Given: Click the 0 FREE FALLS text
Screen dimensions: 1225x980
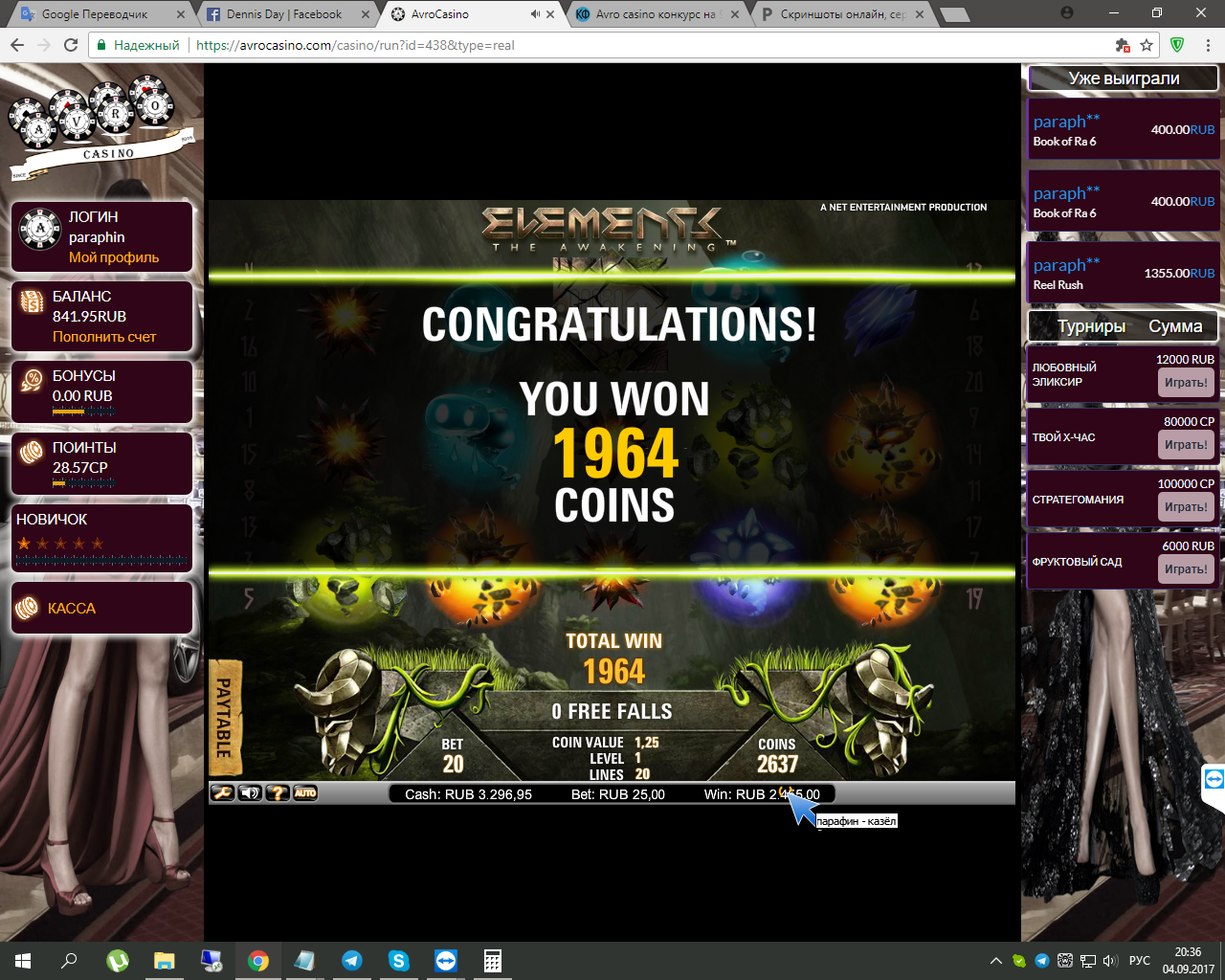Looking at the screenshot, I should point(612,711).
